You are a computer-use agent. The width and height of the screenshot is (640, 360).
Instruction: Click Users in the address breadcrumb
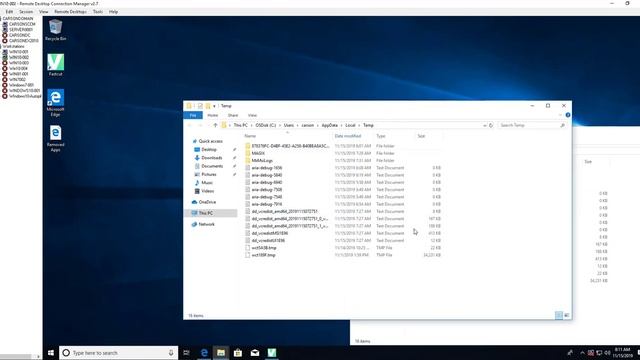[x=289, y=125]
